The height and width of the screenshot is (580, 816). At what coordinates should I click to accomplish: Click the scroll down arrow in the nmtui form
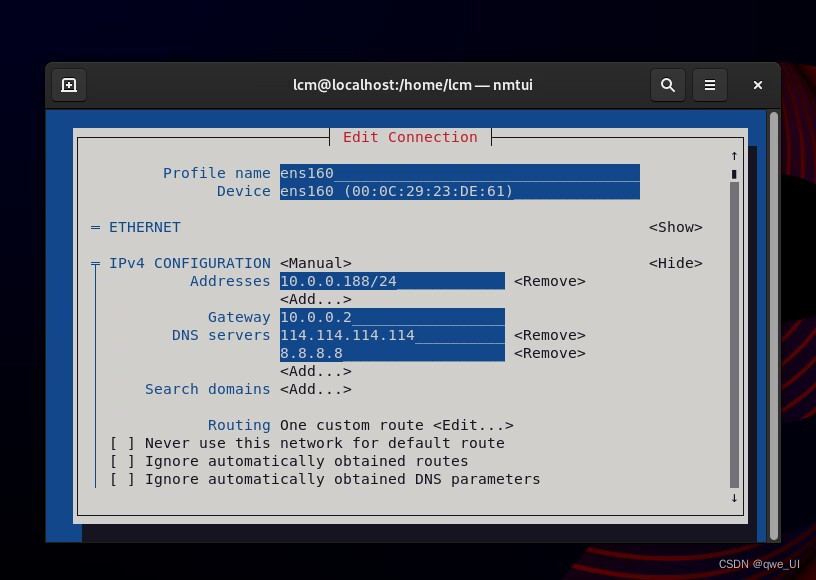[734, 498]
